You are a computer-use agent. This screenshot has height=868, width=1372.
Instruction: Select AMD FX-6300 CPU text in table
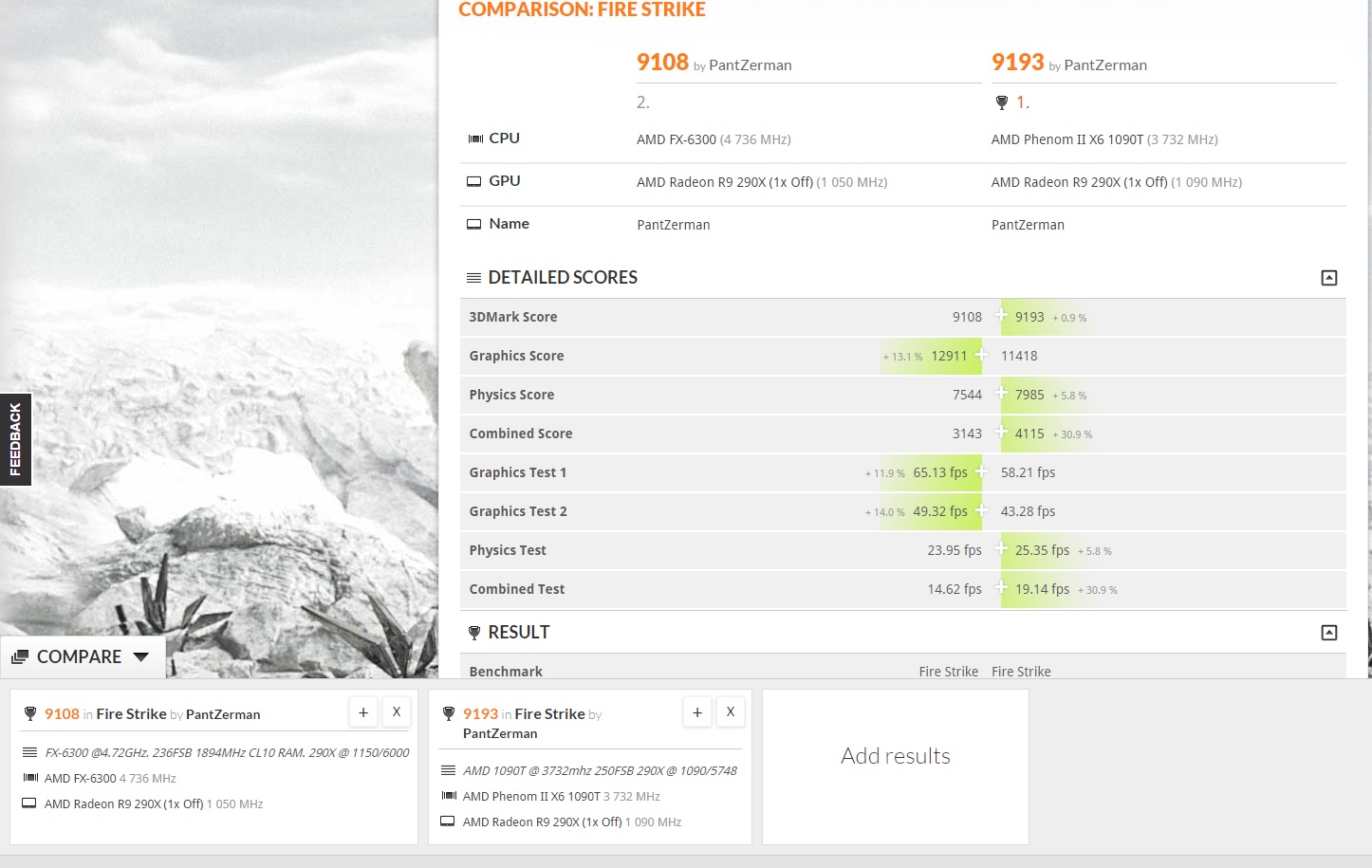coord(677,139)
